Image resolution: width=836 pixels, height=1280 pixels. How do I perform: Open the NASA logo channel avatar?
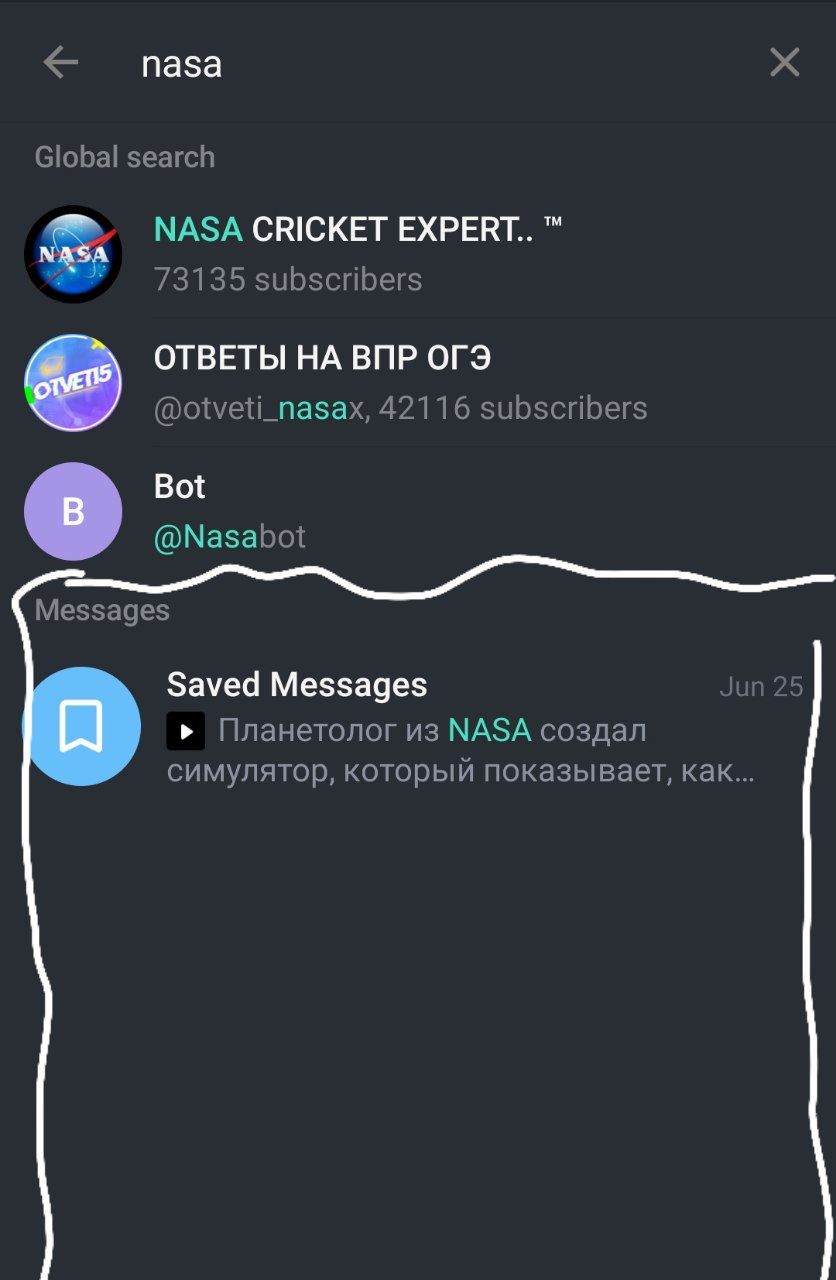[x=73, y=254]
